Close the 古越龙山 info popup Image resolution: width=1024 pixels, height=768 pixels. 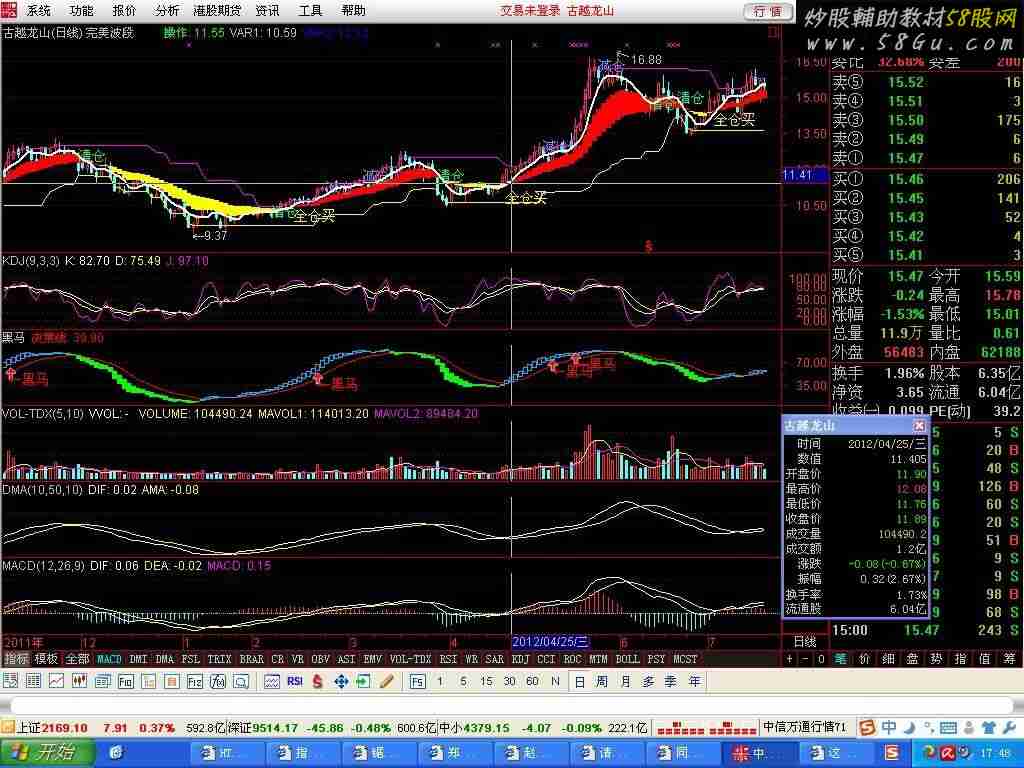[x=919, y=426]
